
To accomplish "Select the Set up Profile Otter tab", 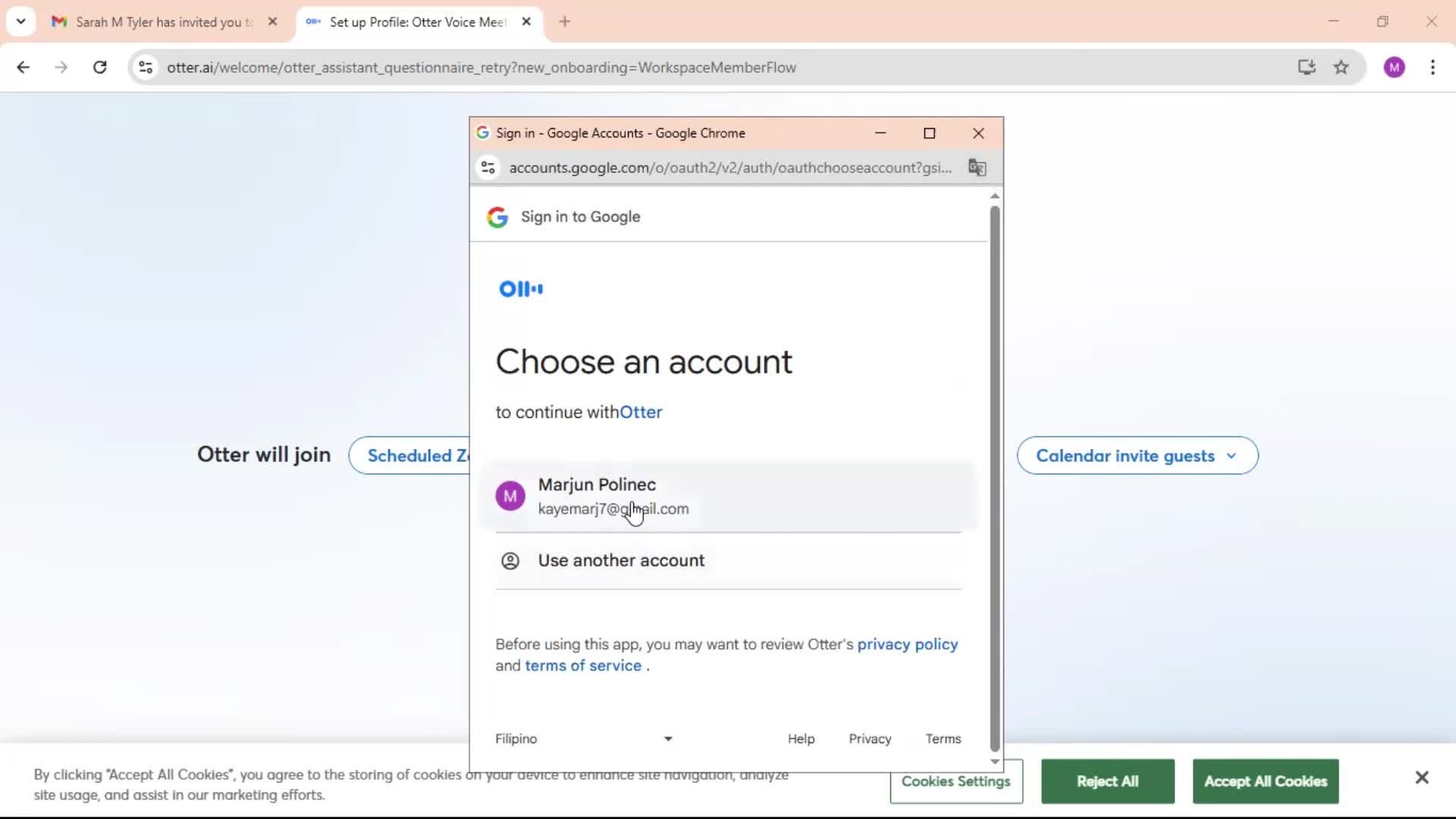I will [x=419, y=22].
